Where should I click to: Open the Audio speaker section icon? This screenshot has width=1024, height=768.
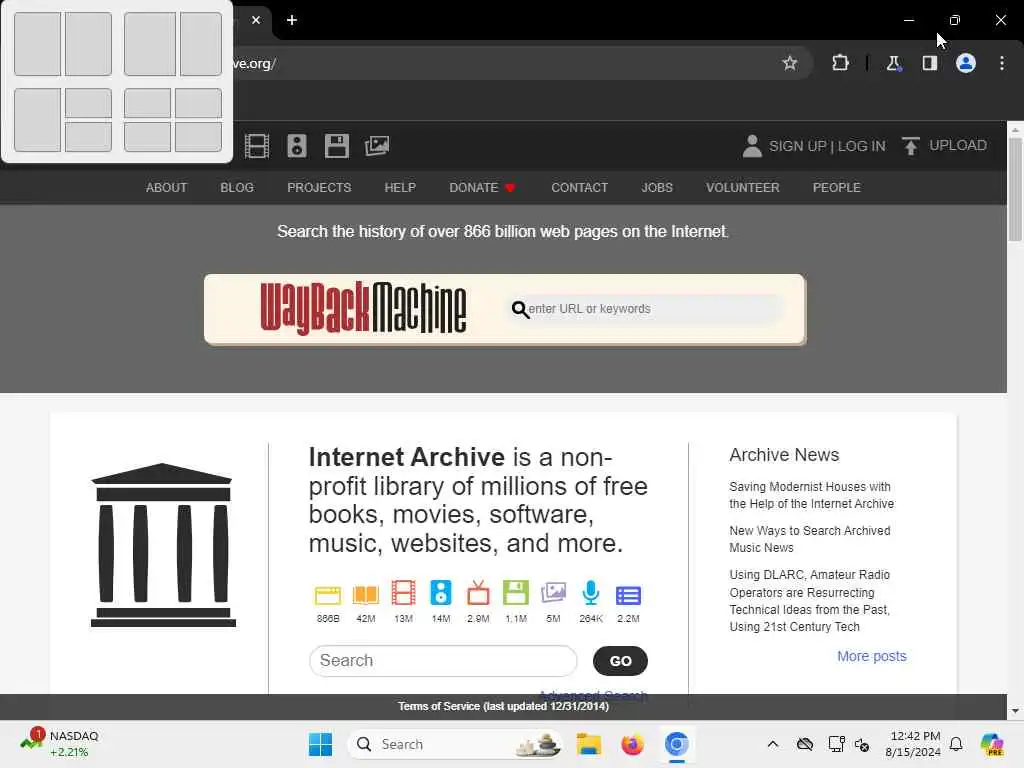pyautogui.click(x=296, y=146)
